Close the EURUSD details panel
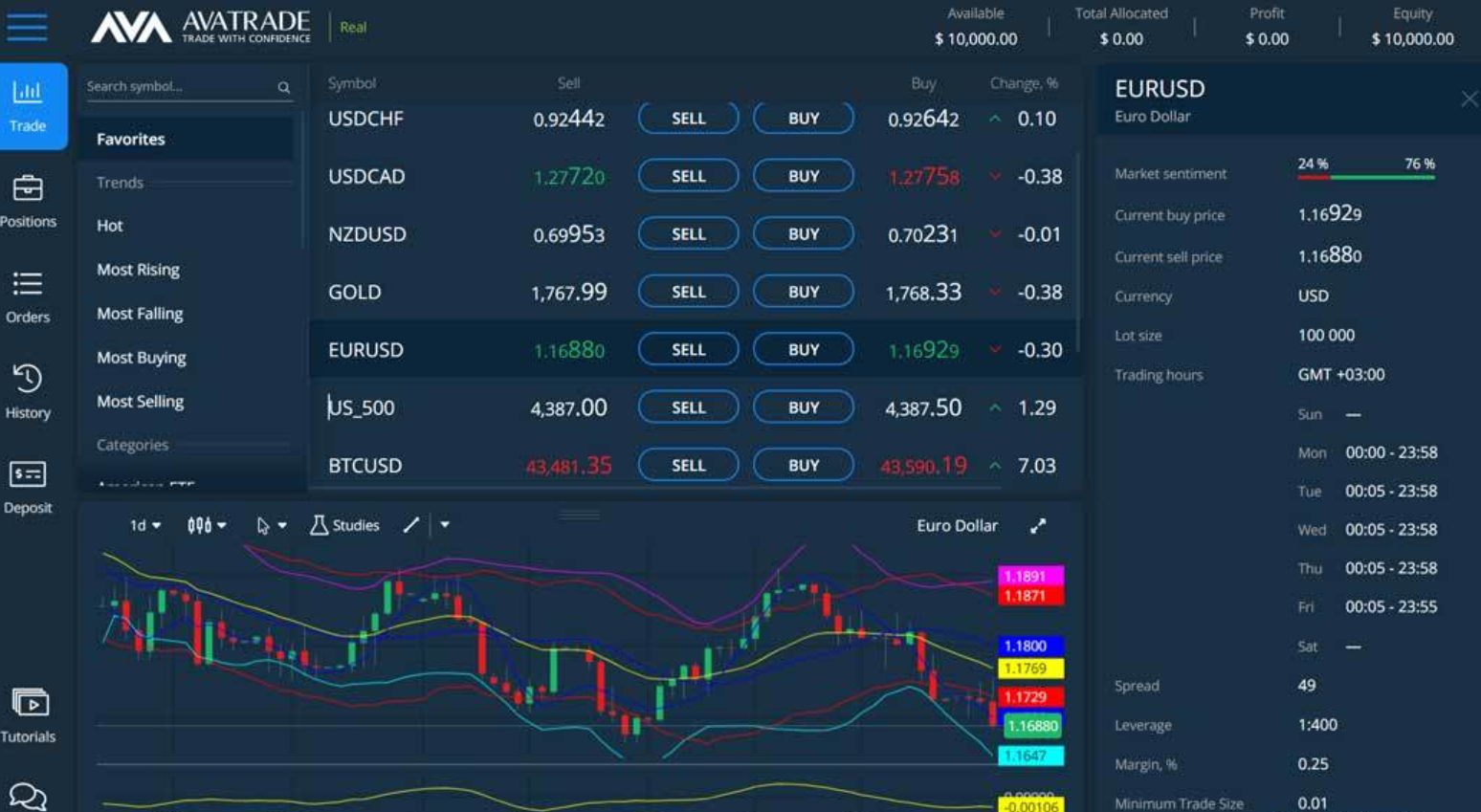1481x812 pixels. (x=1469, y=99)
